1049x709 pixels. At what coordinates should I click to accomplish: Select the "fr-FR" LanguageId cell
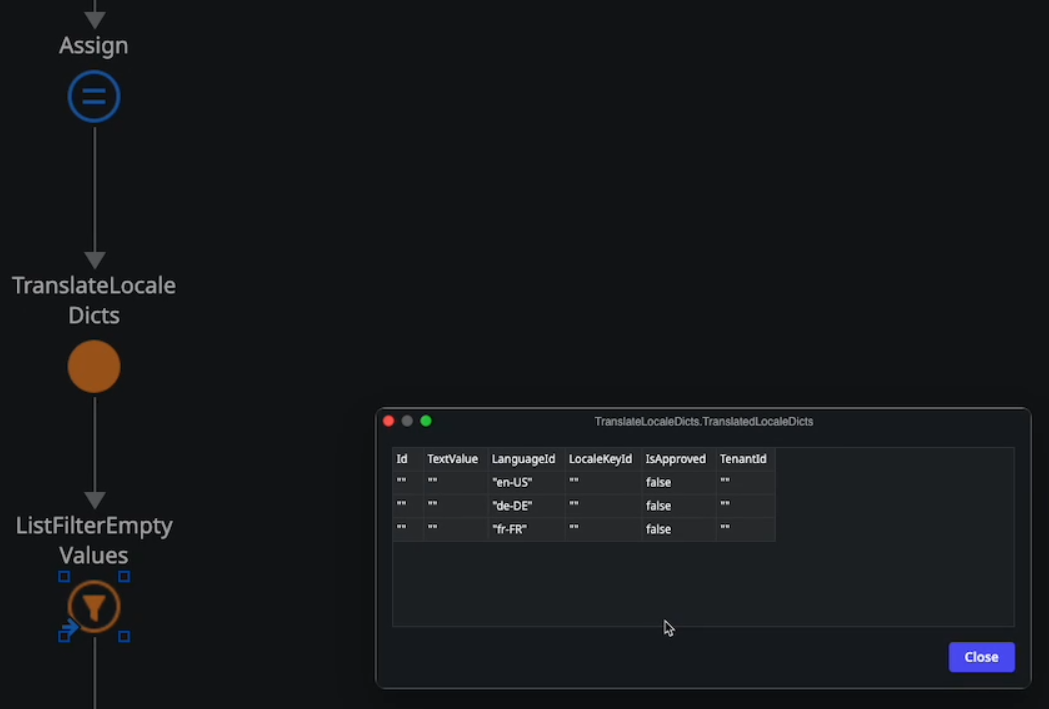pos(509,529)
